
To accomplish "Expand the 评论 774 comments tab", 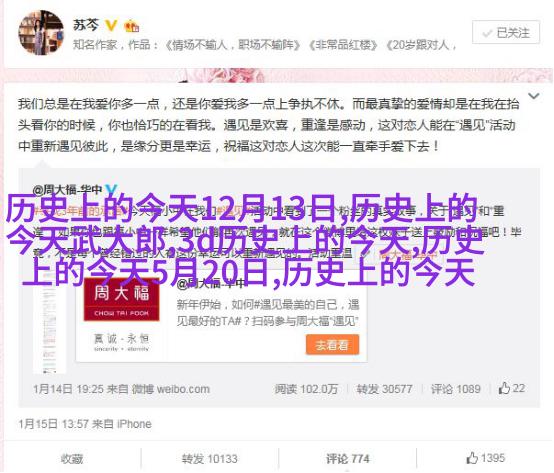I will pos(347,459).
